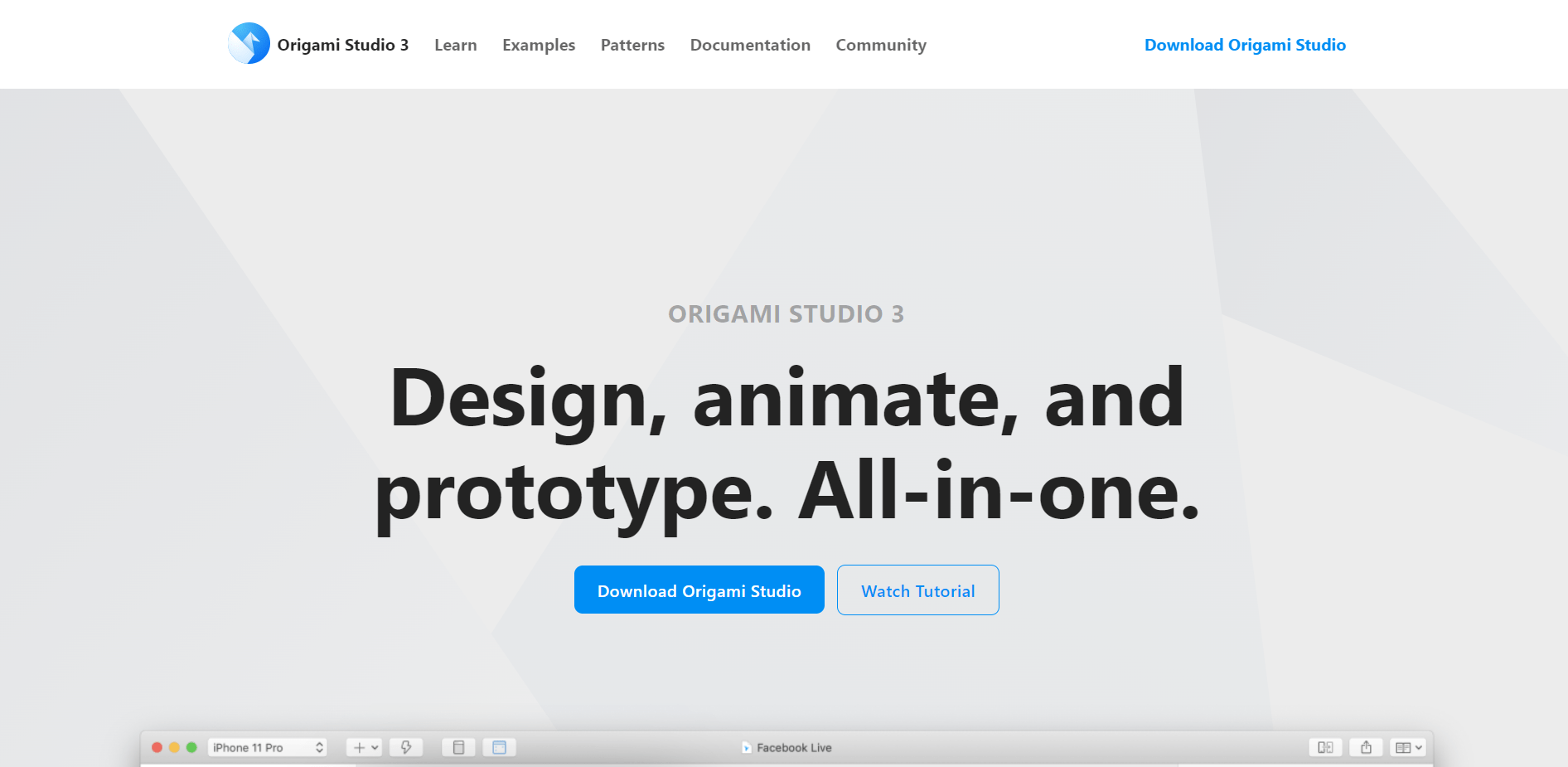Click the lightning bolt icon in app toolbar
The width and height of the screenshot is (1568, 767).
coord(406,747)
